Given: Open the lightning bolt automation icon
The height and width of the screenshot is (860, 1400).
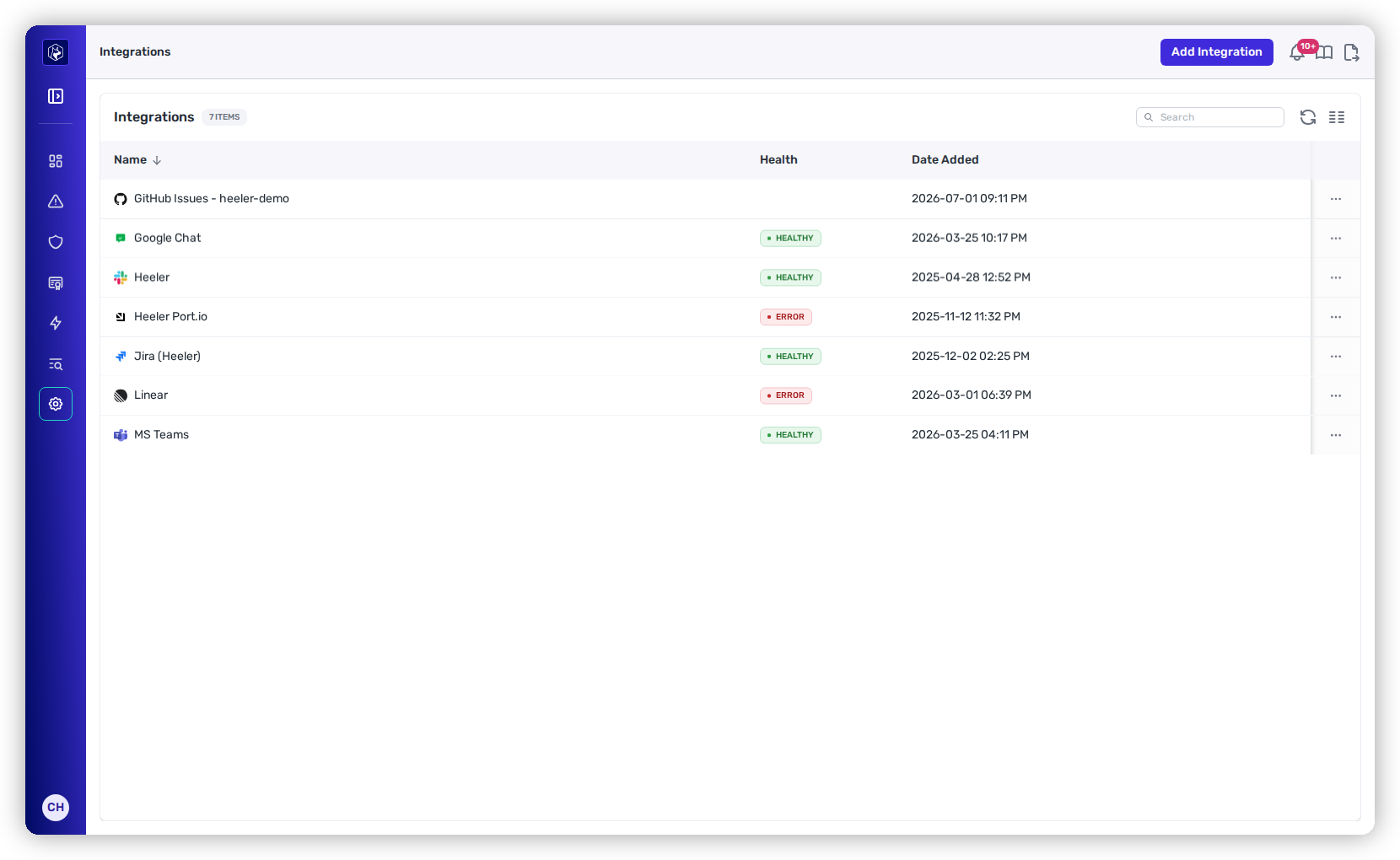Looking at the screenshot, I should [x=56, y=323].
